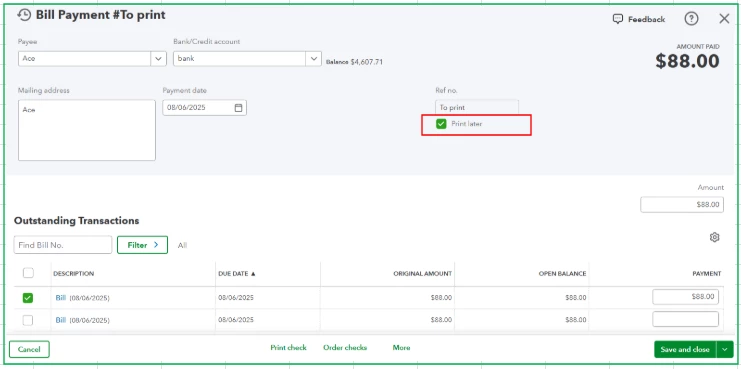The width and height of the screenshot is (741, 369).
Task: Open the help question mark icon
Action: (x=691, y=19)
